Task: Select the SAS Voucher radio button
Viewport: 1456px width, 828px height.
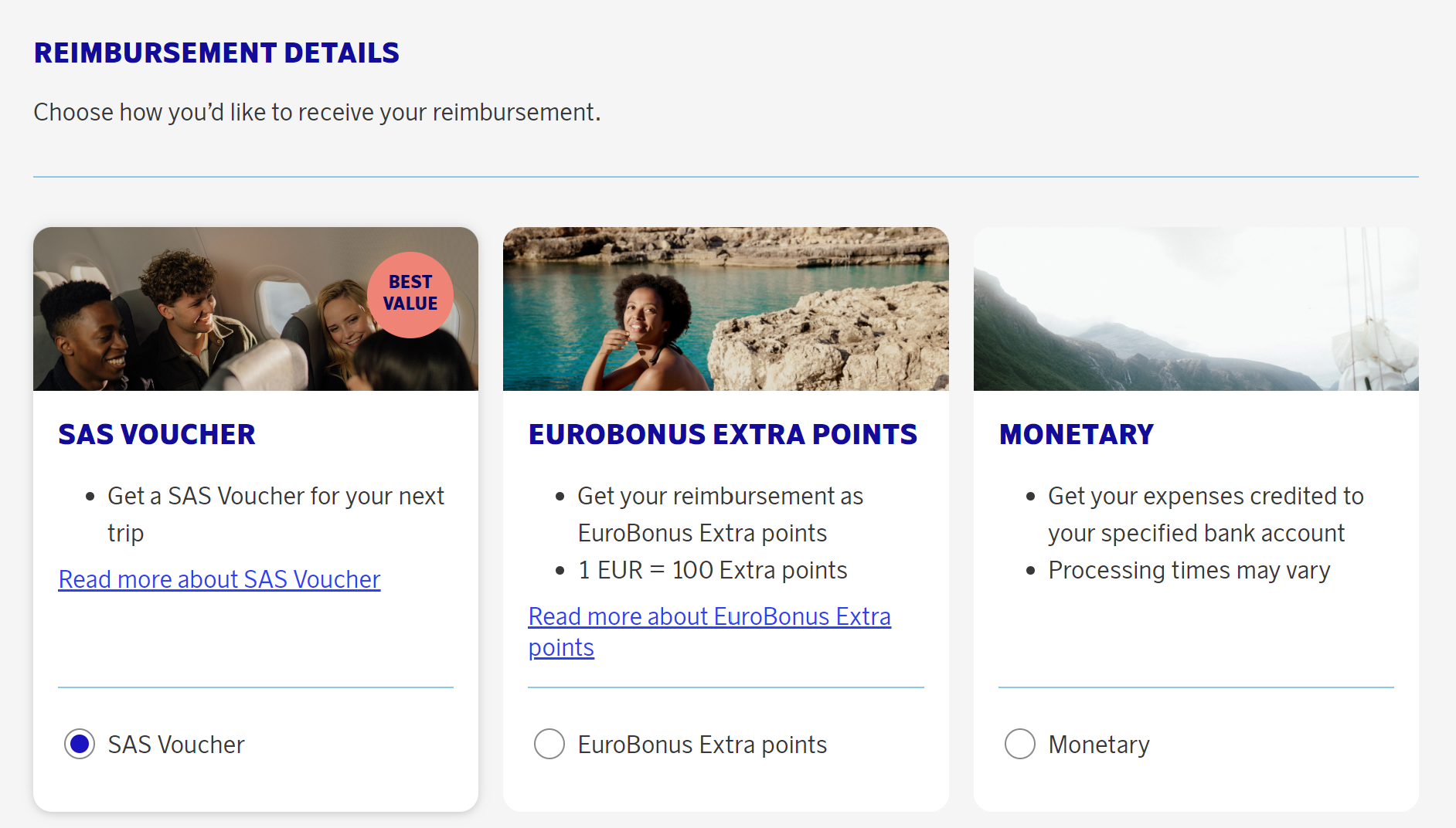Action: 80,744
